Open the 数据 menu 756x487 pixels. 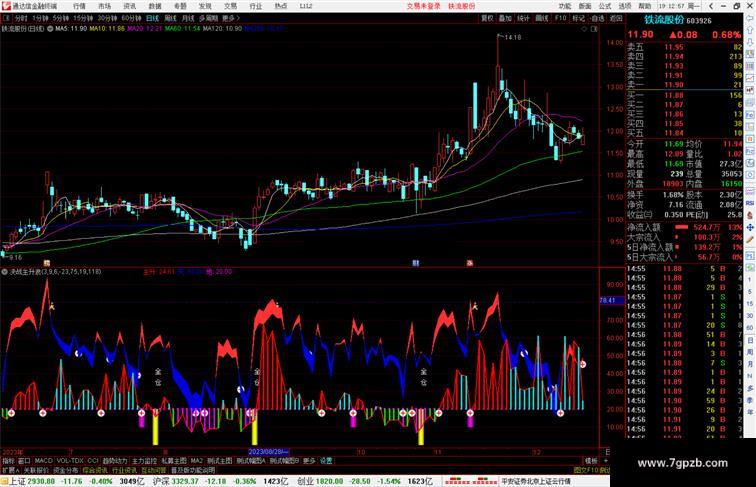[155, 6]
